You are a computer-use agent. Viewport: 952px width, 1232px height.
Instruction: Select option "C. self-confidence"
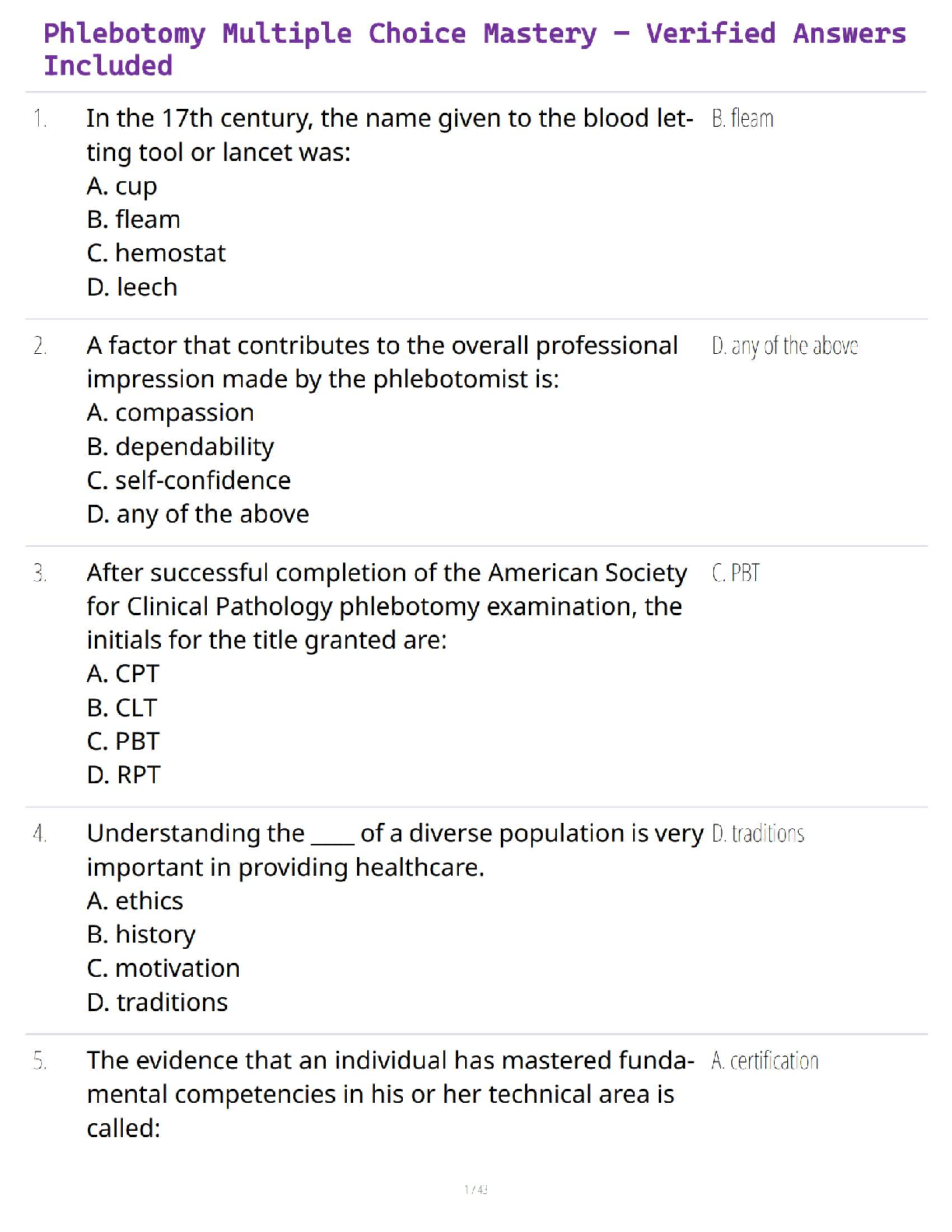(189, 481)
